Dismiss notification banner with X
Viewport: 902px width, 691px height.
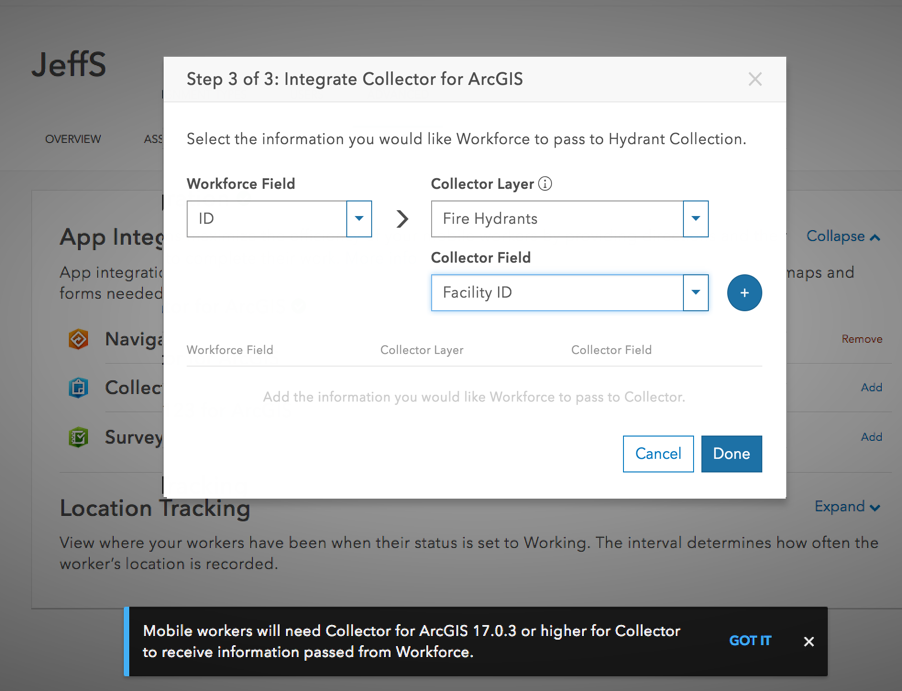(809, 642)
